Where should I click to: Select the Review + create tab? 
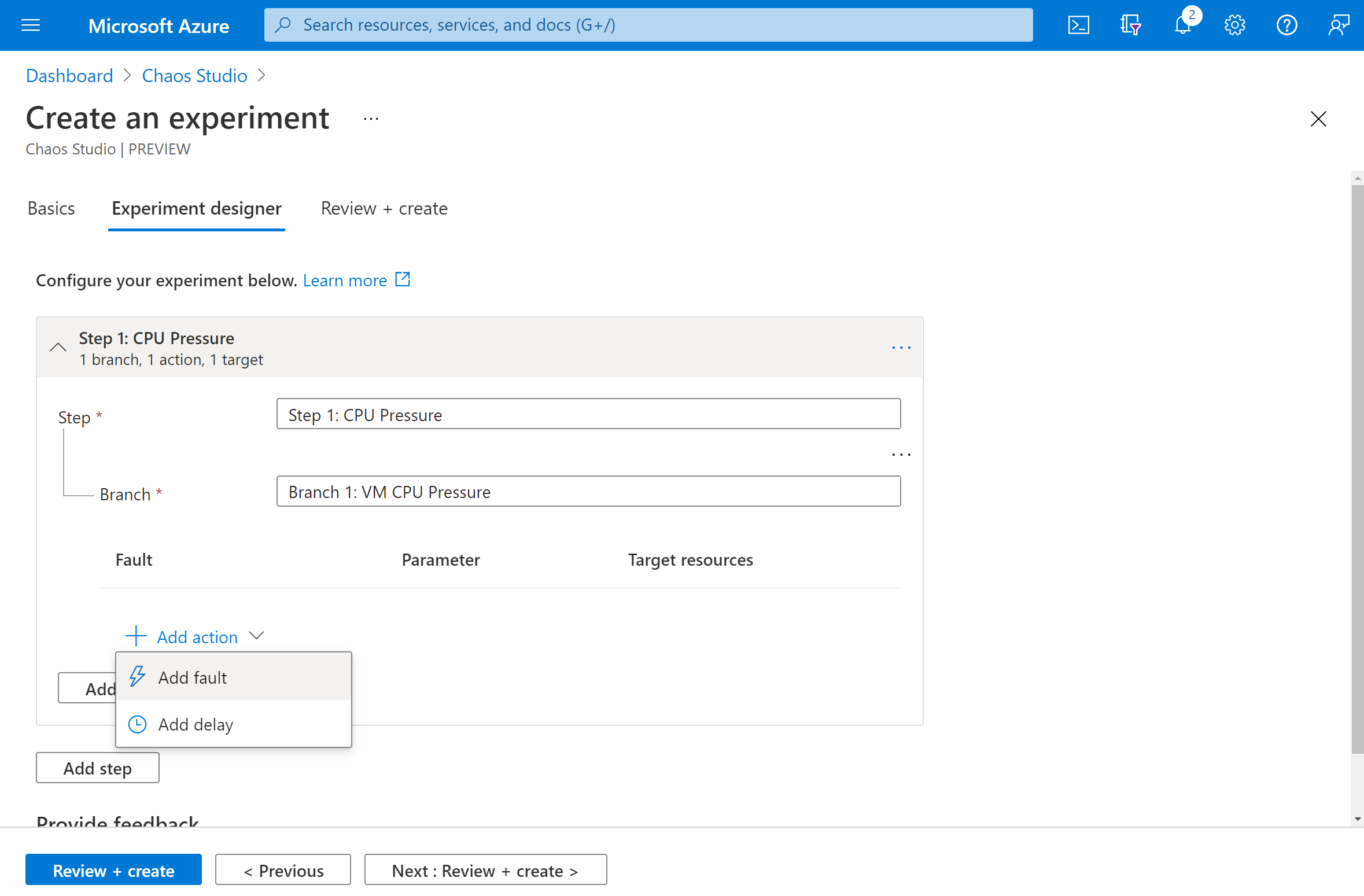(384, 208)
